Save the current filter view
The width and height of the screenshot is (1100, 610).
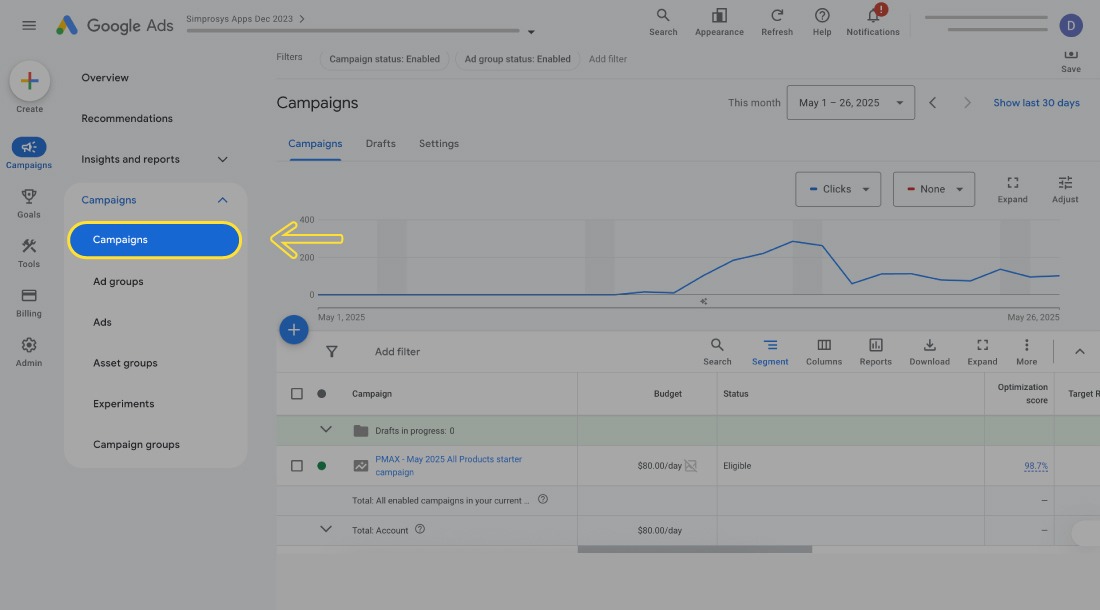(1071, 61)
